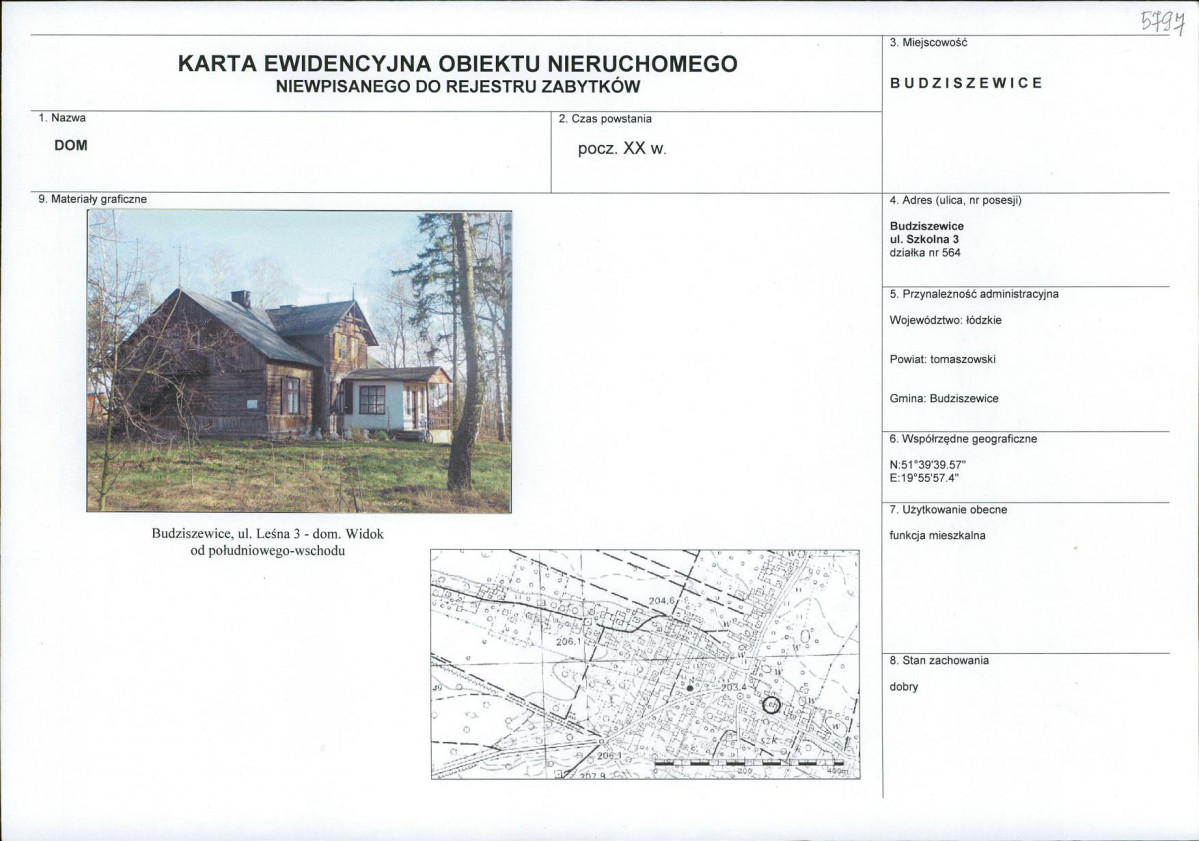Click the label '3. Miejscowość'
This screenshot has width=1199, height=841.
[928, 43]
